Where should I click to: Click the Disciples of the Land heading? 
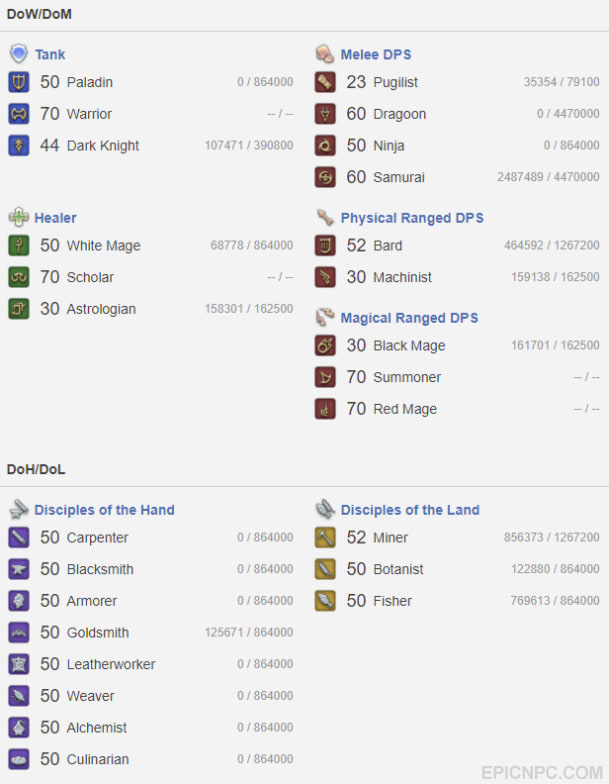(410, 510)
